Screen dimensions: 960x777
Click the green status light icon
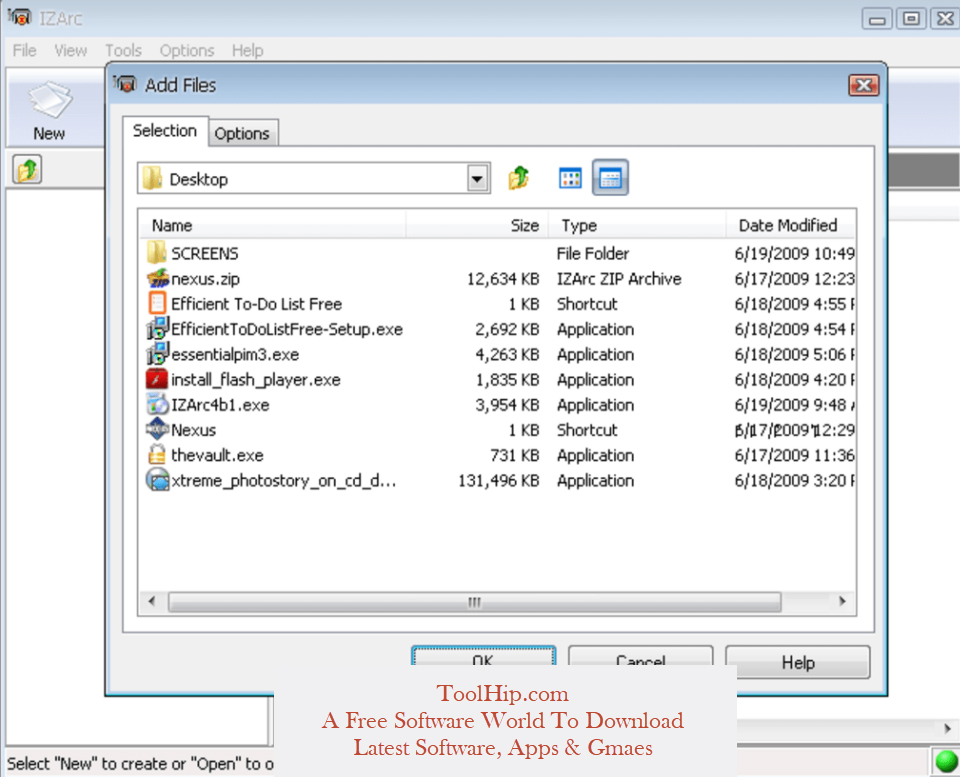coord(947,762)
